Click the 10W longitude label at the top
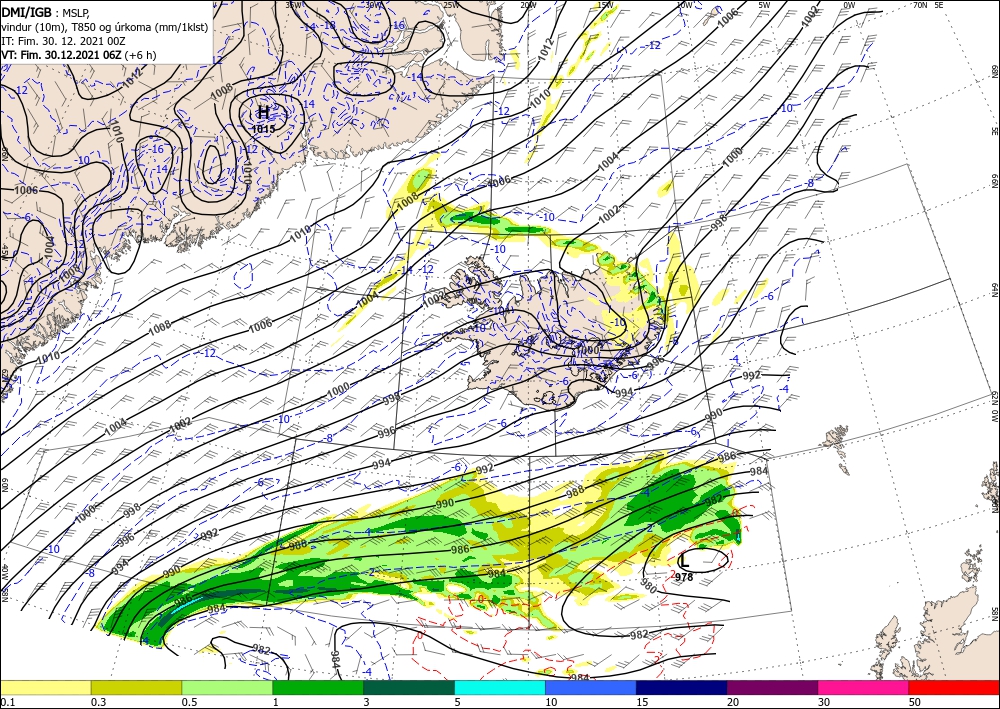This screenshot has width=1000, height=709. click(x=684, y=5)
